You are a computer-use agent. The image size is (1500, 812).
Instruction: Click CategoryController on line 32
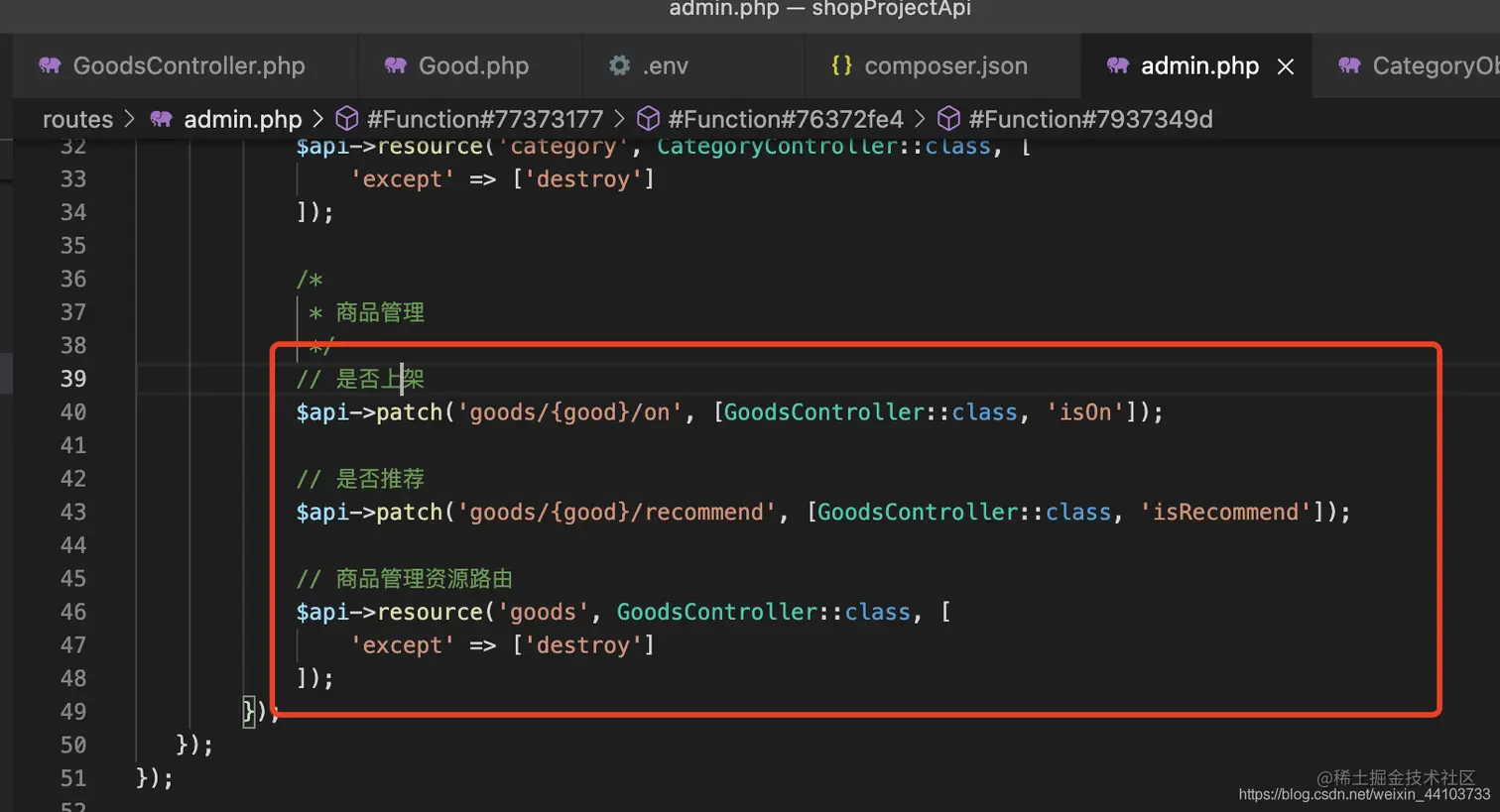click(777, 147)
